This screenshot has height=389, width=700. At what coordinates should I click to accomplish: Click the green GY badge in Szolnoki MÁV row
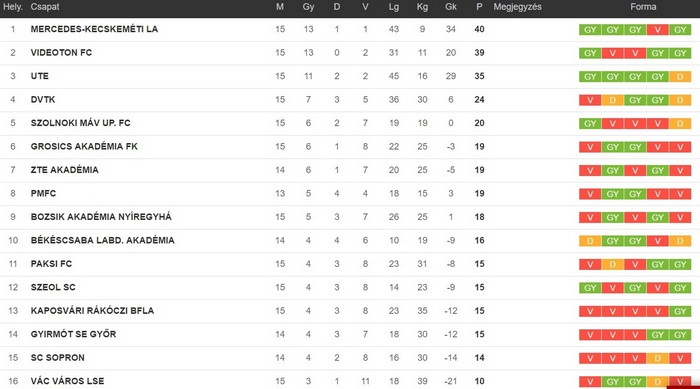click(x=590, y=124)
